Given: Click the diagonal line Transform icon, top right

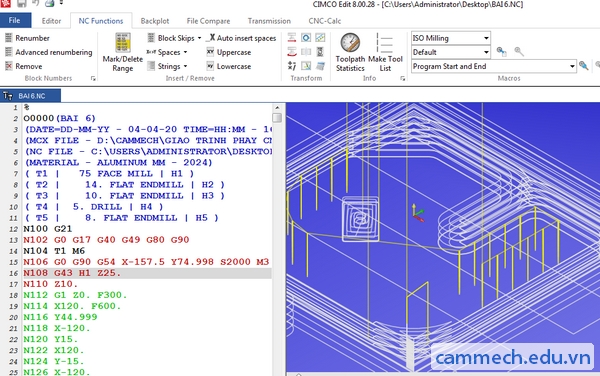Looking at the screenshot, I should [320, 37].
